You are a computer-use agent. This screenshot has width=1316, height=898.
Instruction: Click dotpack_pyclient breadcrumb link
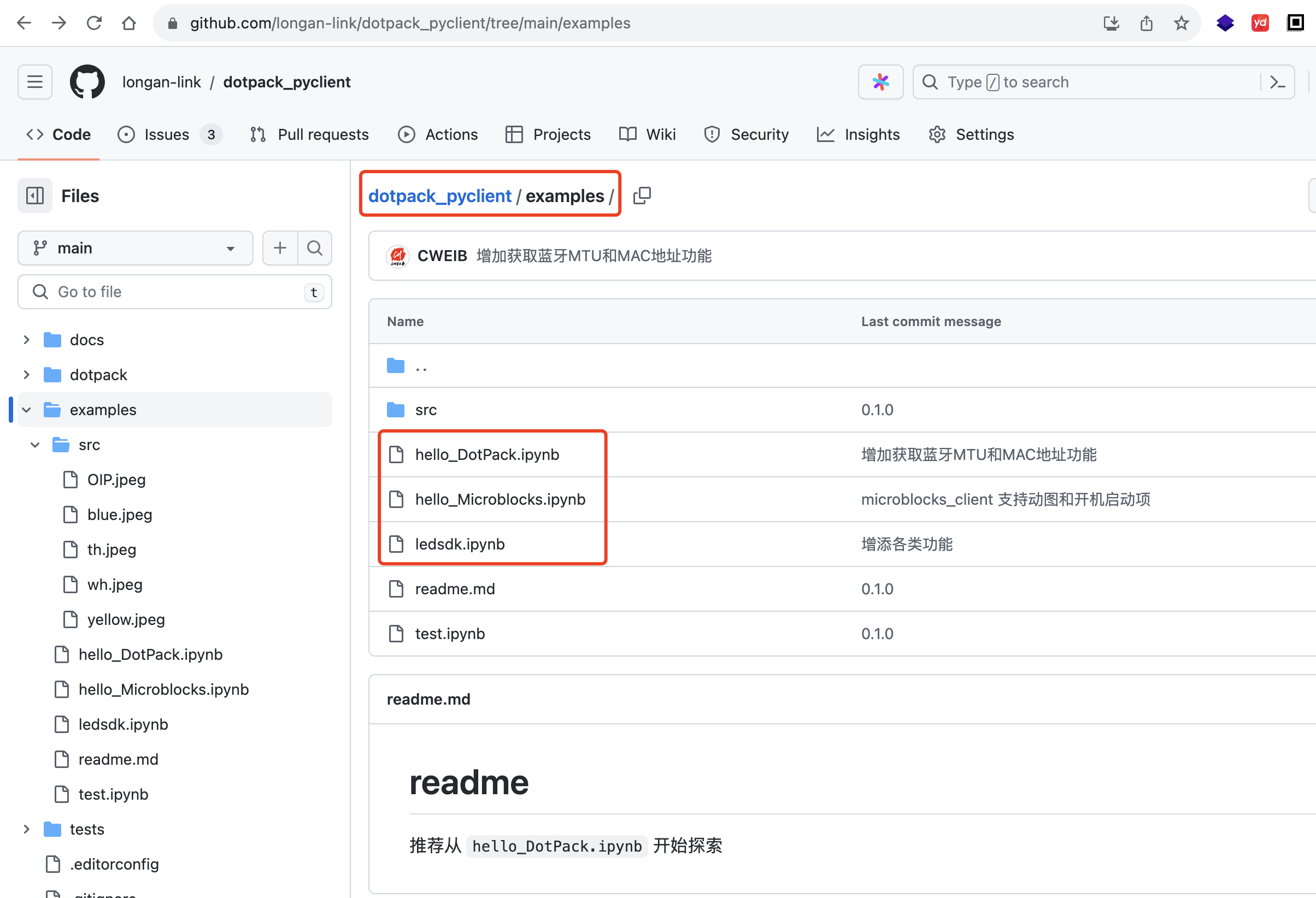(x=440, y=196)
